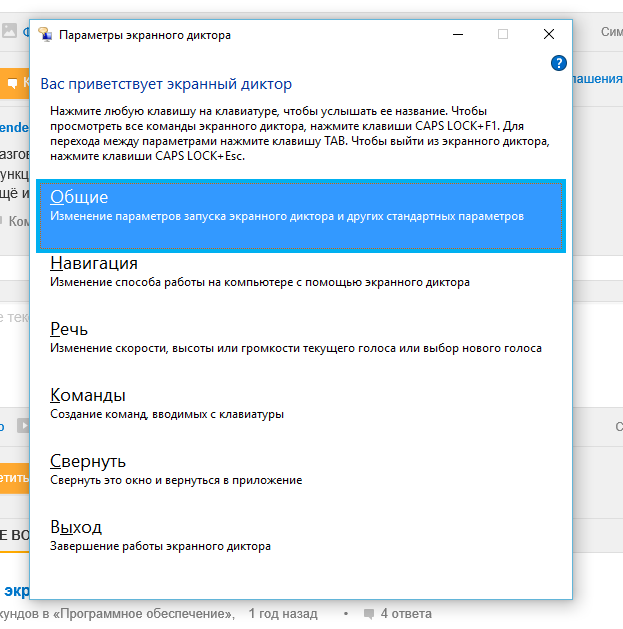Open the Общие settings section
The image size is (623, 629).
click(x=301, y=216)
